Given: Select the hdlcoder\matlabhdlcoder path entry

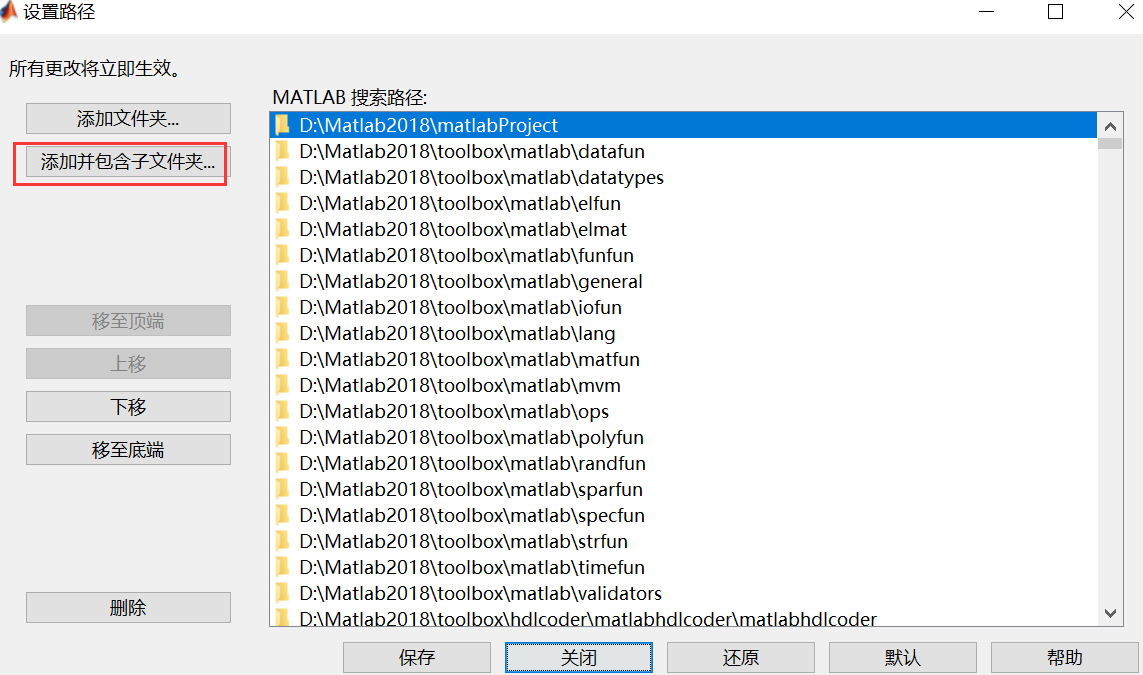Looking at the screenshot, I should (683, 617).
